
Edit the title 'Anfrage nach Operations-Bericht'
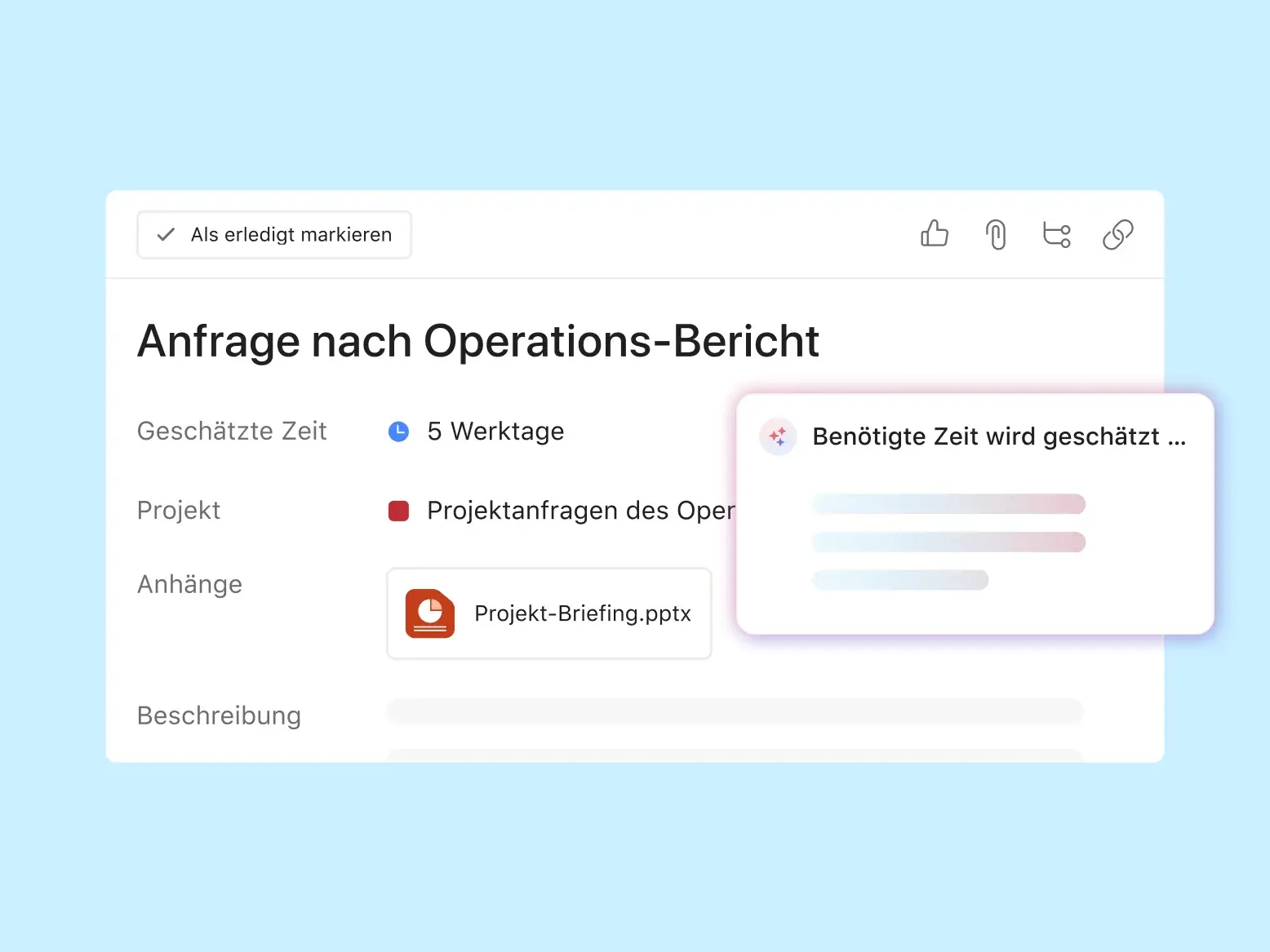[x=478, y=341]
